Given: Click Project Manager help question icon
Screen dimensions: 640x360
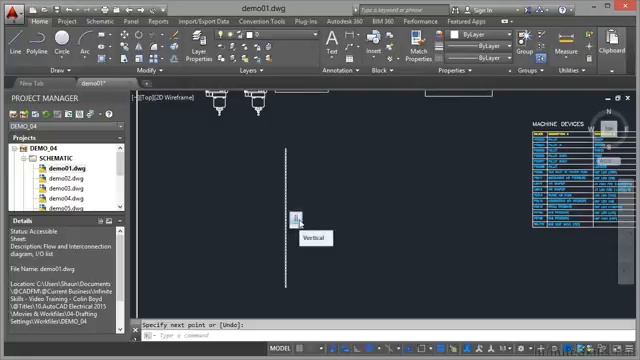Looking at the screenshot, I should coord(109,114).
